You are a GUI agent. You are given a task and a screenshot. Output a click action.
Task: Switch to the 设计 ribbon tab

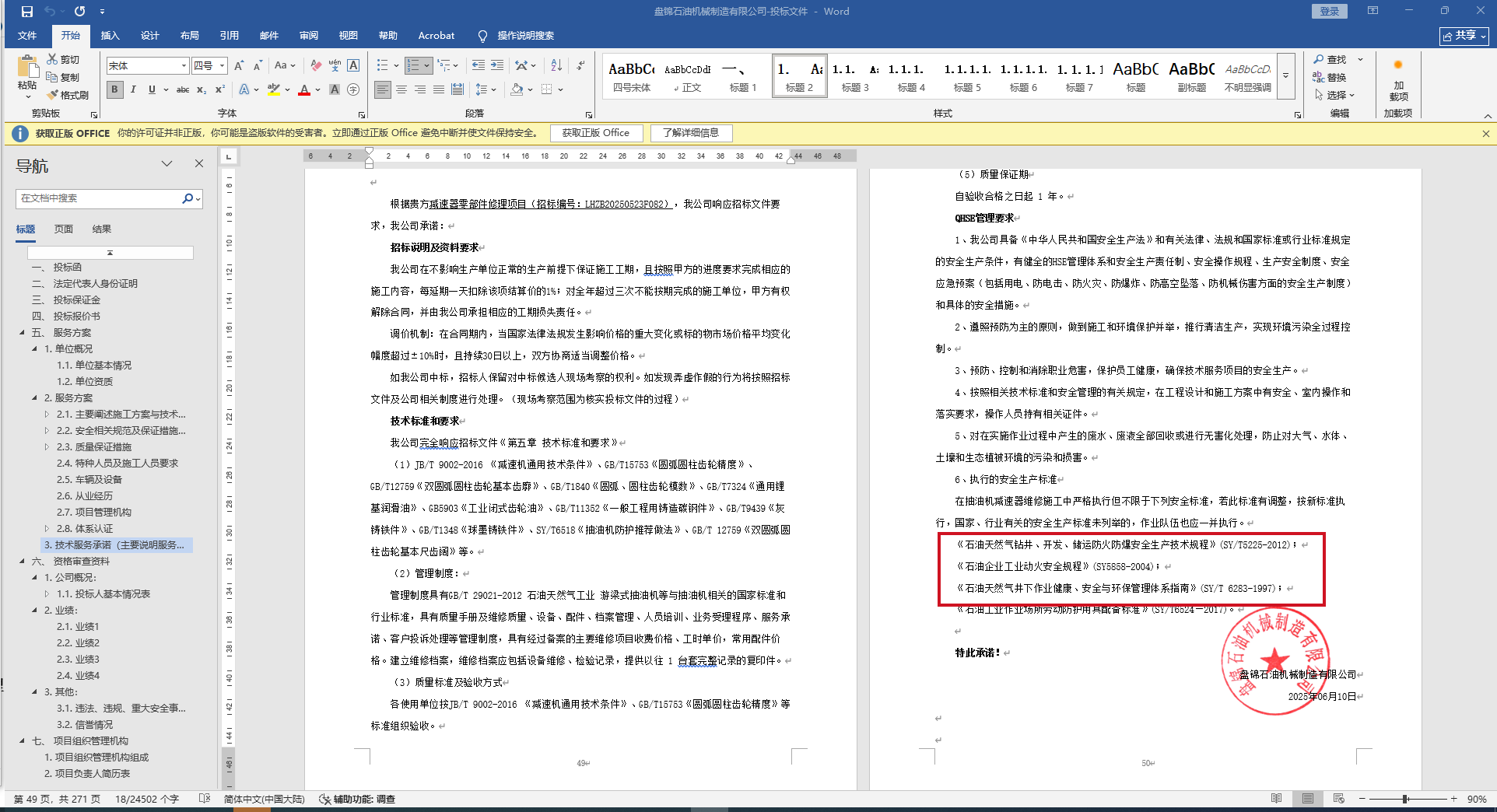[x=150, y=36]
